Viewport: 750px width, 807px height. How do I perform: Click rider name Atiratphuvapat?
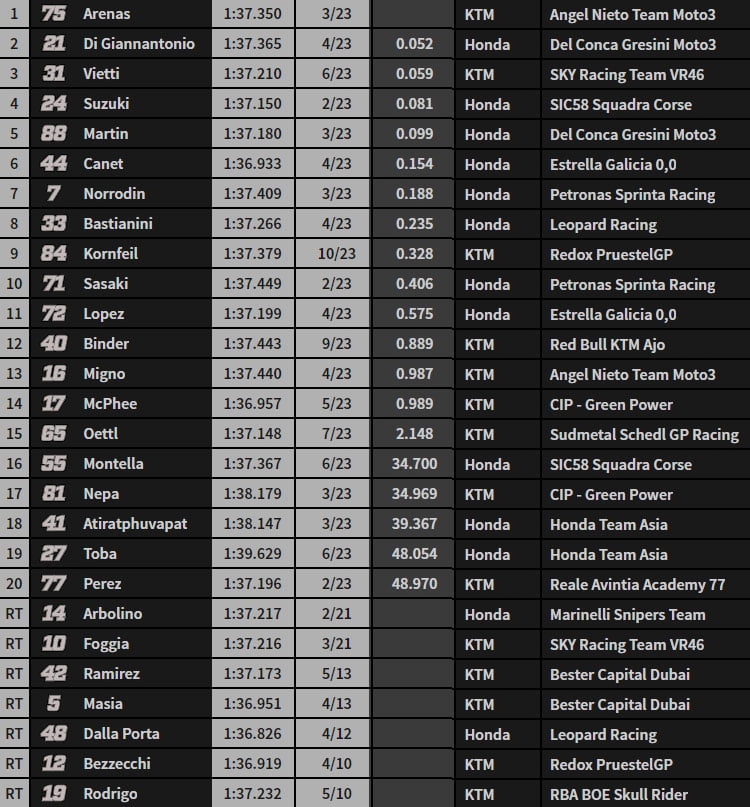[135, 524]
